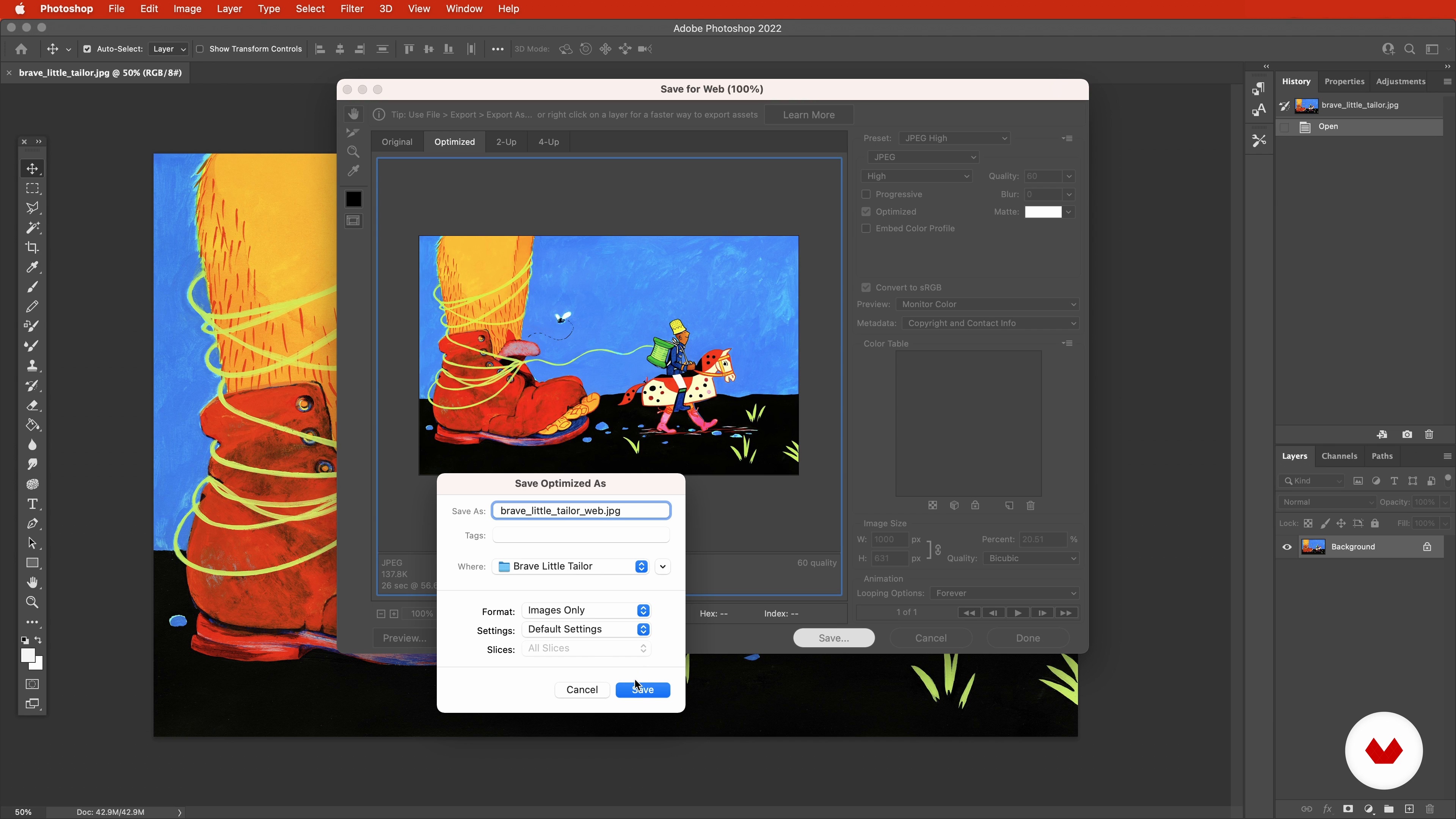Click the Preview... button

tap(405, 638)
